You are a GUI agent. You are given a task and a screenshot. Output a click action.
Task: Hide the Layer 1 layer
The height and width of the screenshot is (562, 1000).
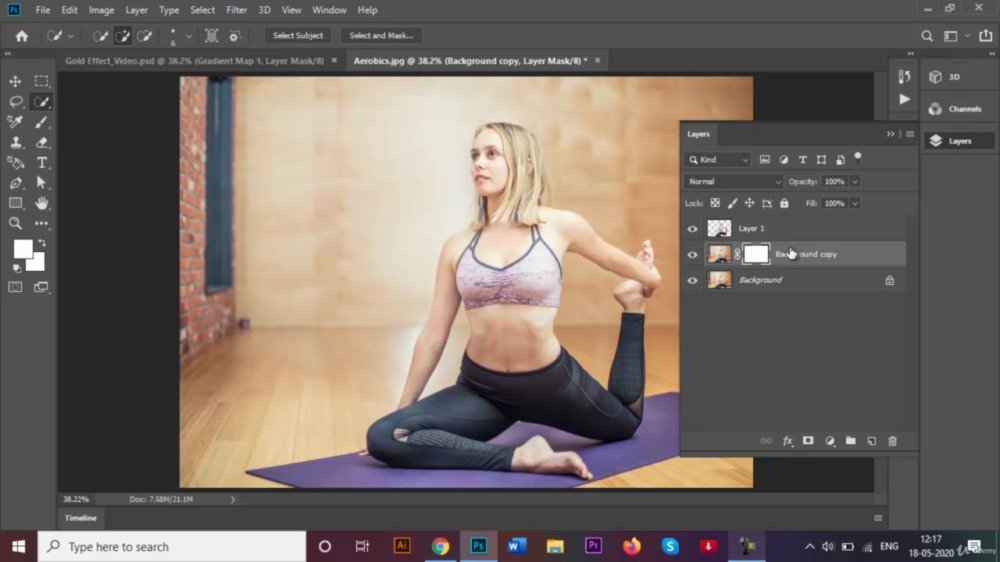pyautogui.click(x=693, y=228)
